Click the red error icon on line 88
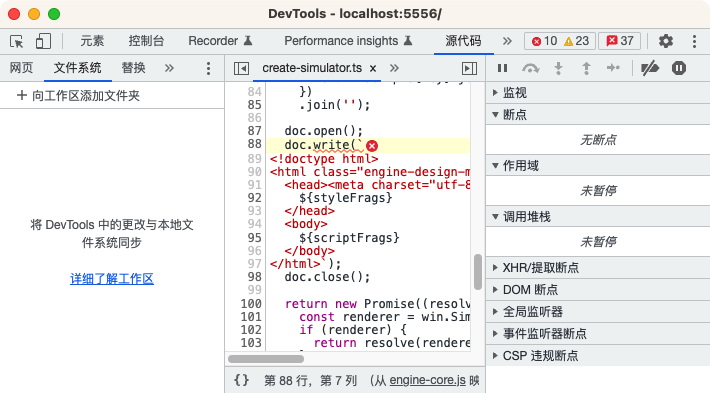Image resolution: width=710 pixels, height=393 pixels. click(x=372, y=146)
